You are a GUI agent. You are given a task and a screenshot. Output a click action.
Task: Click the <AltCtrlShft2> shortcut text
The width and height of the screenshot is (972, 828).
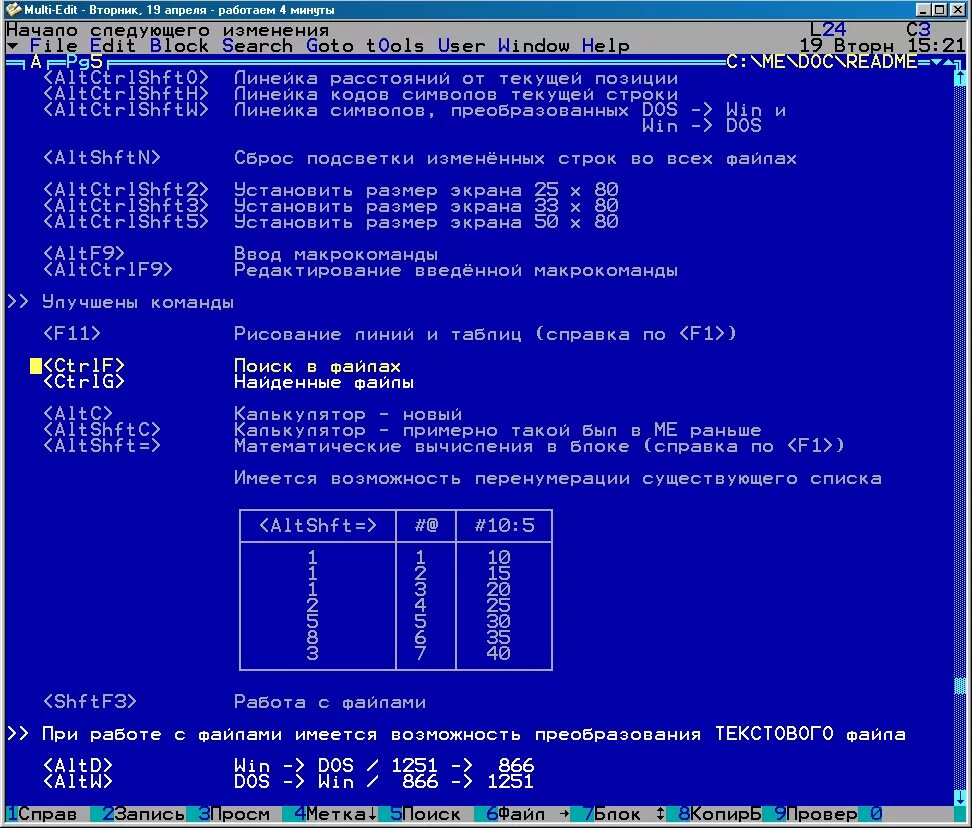point(126,190)
